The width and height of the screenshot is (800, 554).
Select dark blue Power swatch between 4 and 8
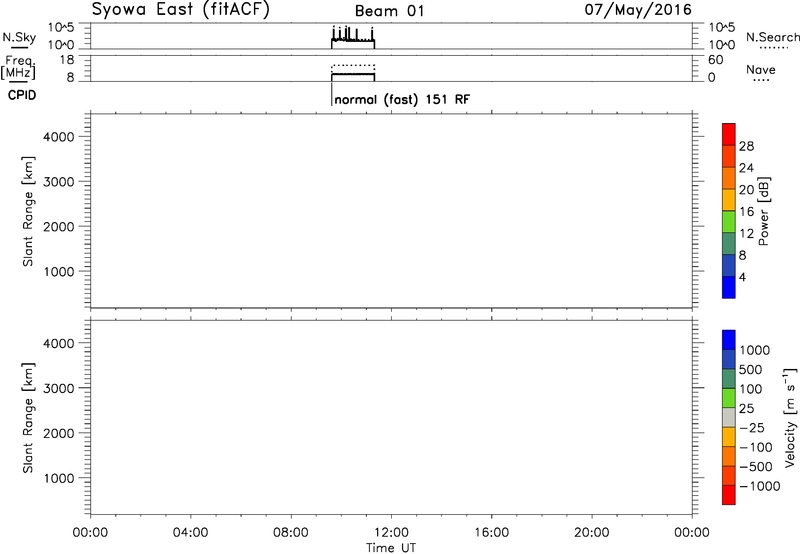pyautogui.click(x=729, y=265)
